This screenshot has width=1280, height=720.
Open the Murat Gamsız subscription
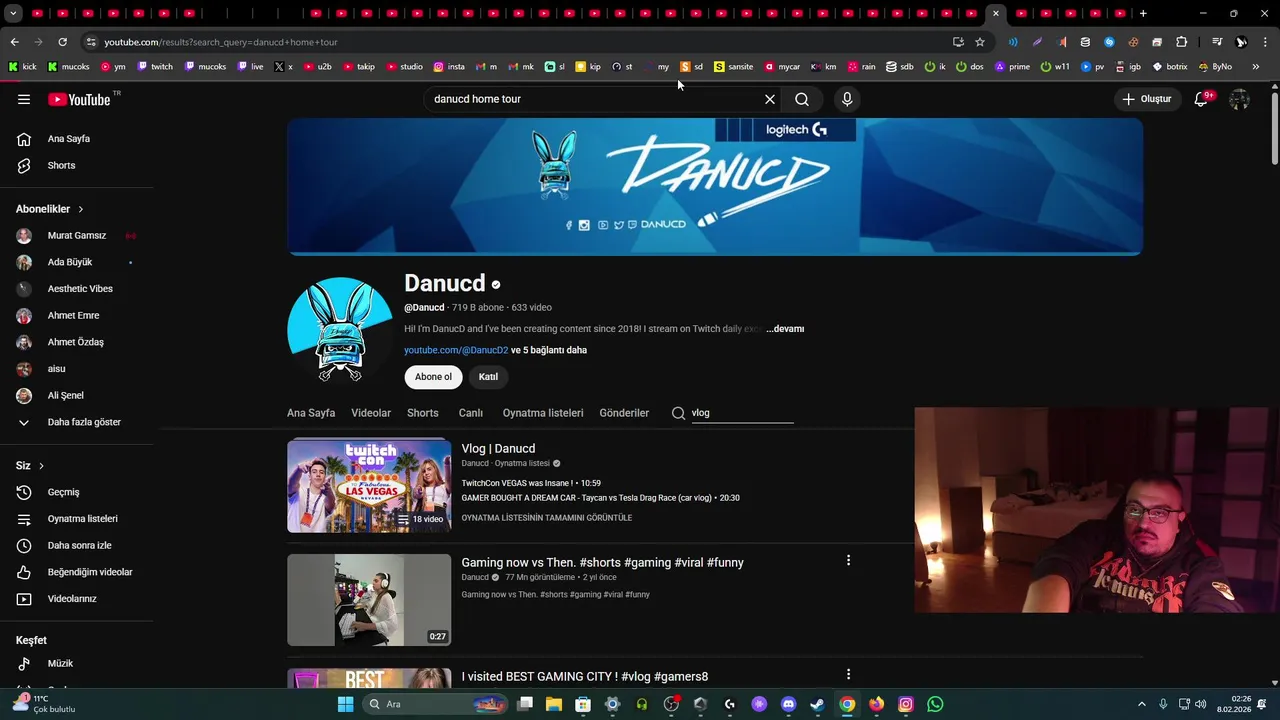[x=77, y=236]
